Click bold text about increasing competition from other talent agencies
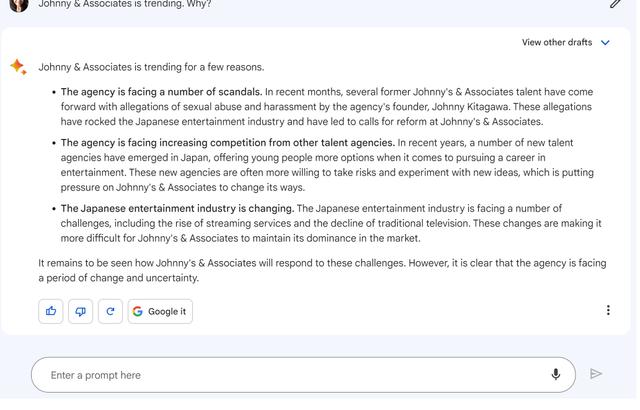640x410 pixels. [228, 143]
